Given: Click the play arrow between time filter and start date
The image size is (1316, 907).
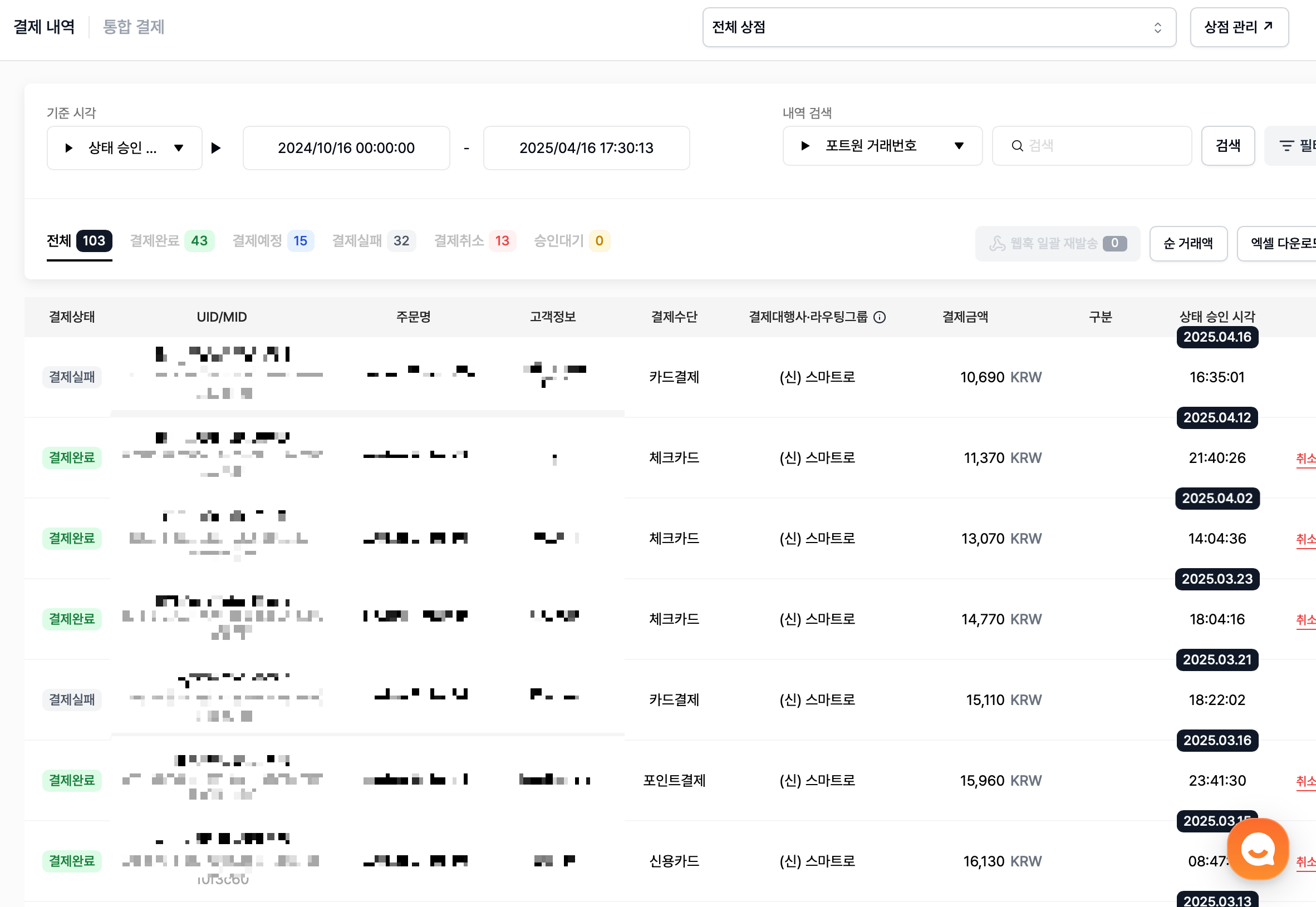Looking at the screenshot, I should click(x=216, y=149).
